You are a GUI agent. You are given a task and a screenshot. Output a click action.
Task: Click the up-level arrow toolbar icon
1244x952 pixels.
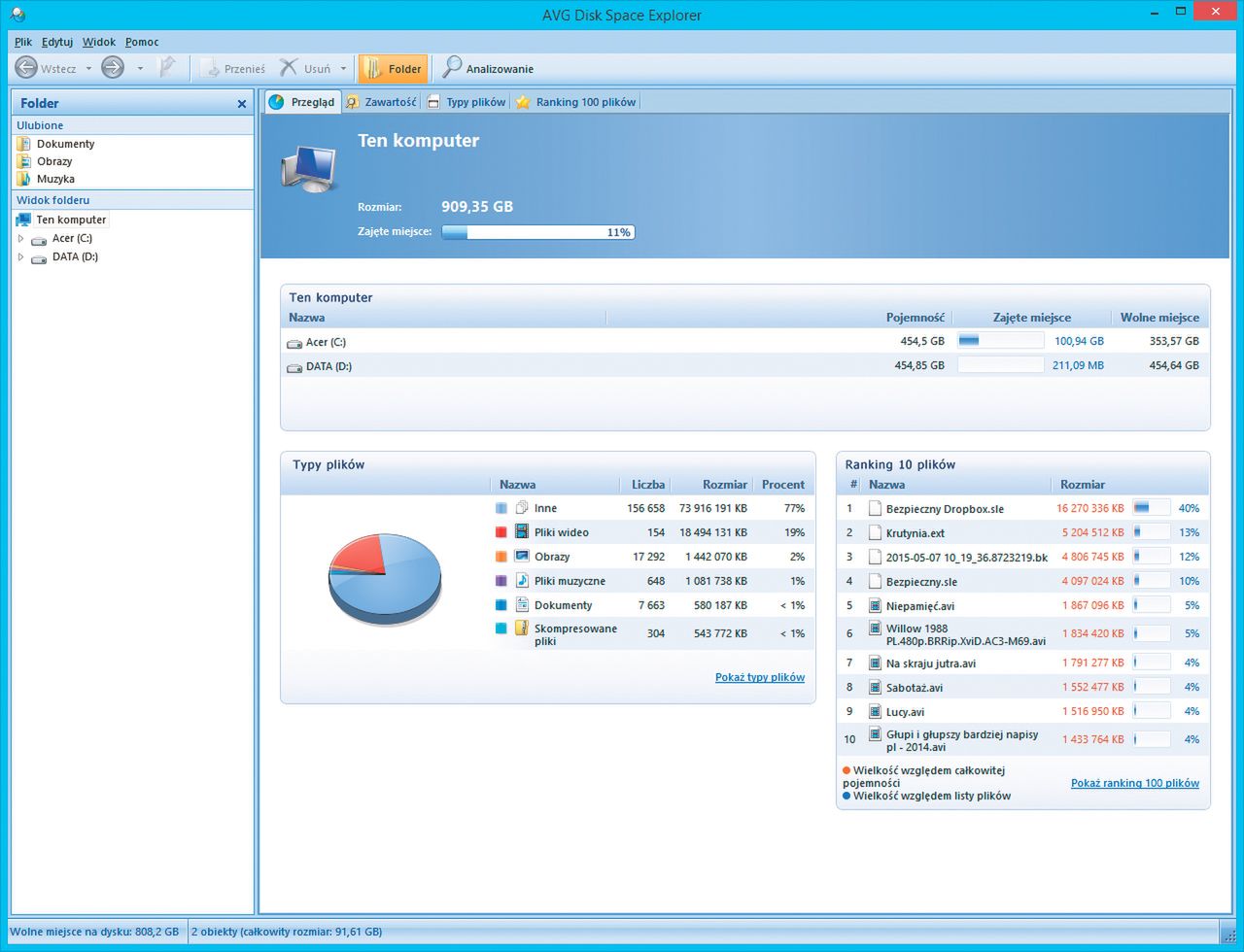(167, 68)
